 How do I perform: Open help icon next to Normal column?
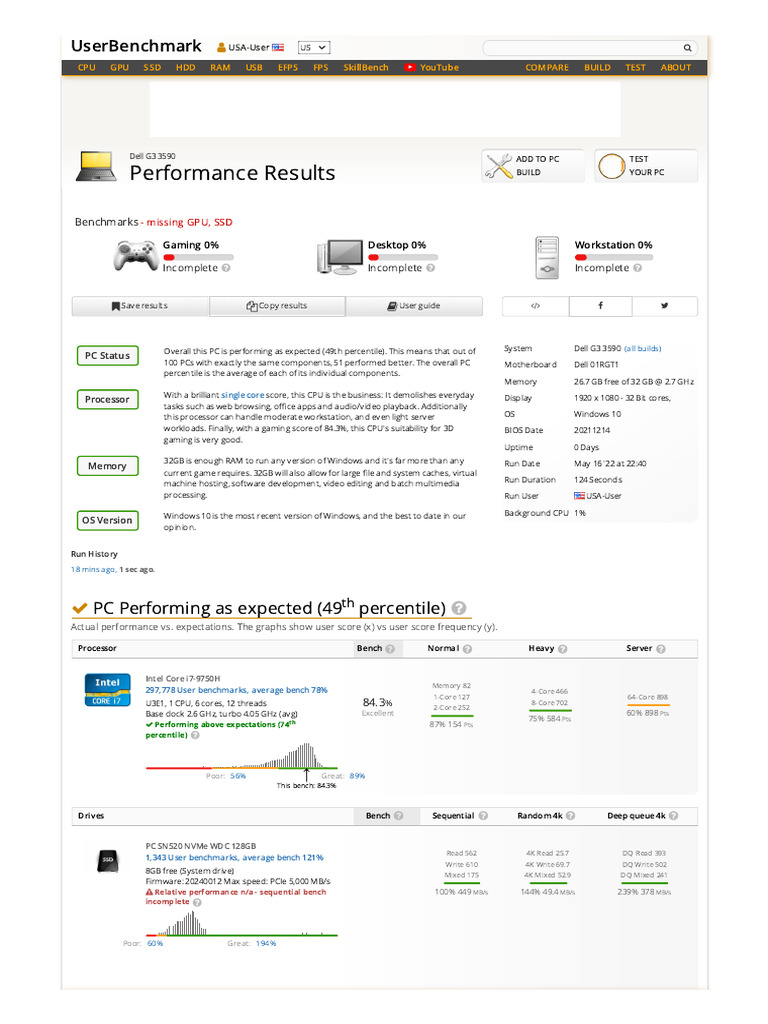click(468, 648)
